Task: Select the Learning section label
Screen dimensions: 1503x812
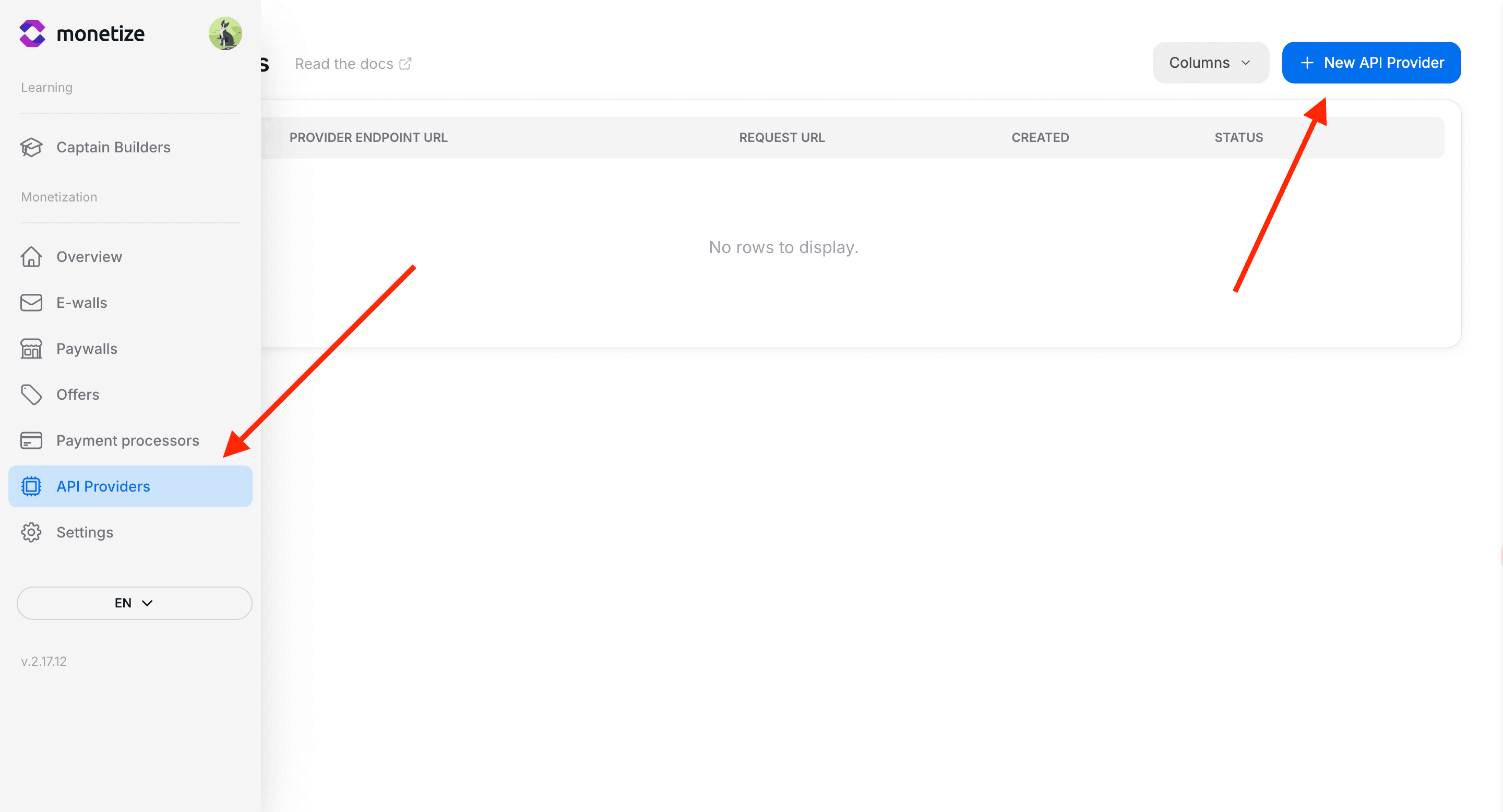Action: (46, 87)
